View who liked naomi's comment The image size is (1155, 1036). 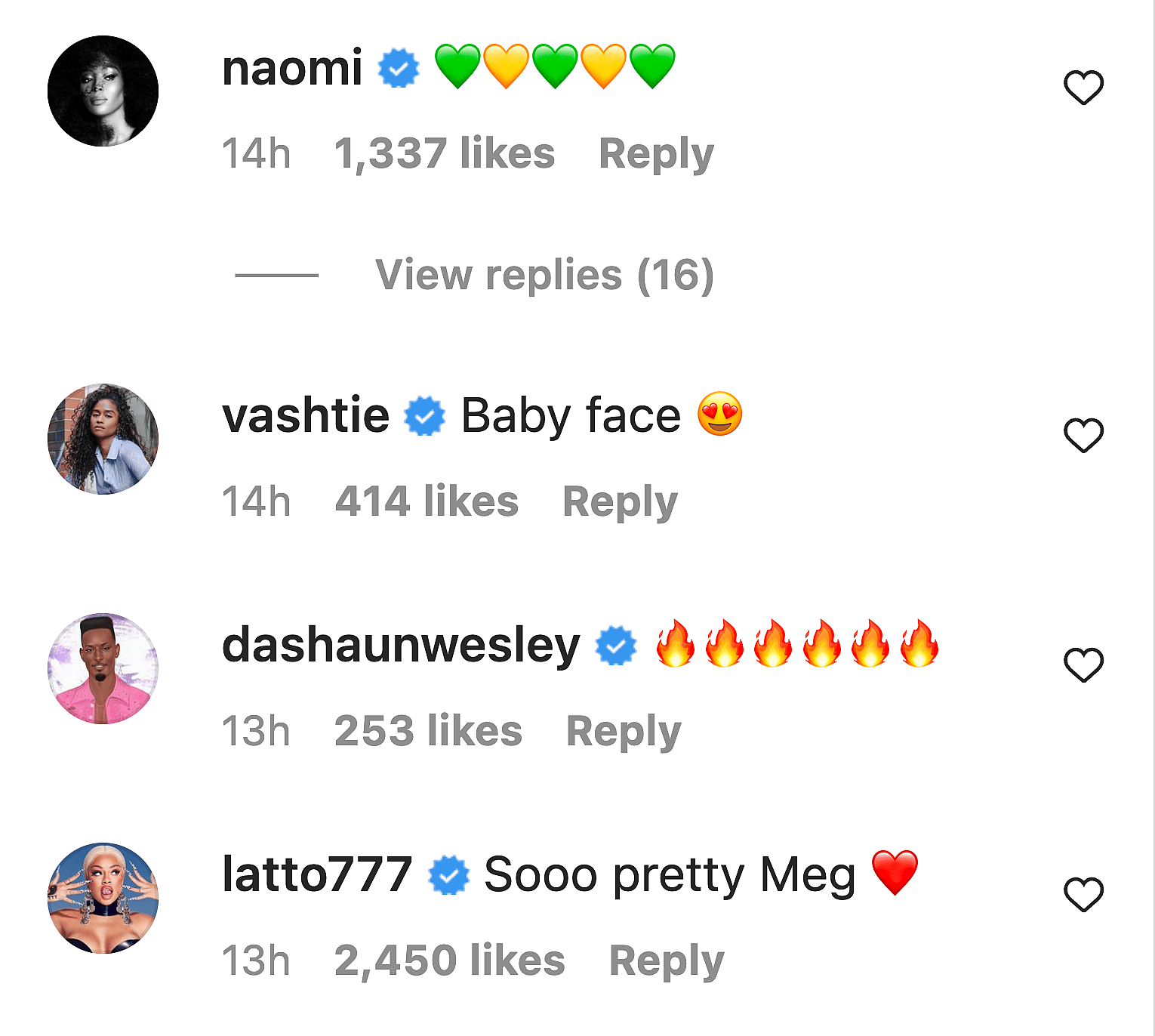tap(445, 153)
